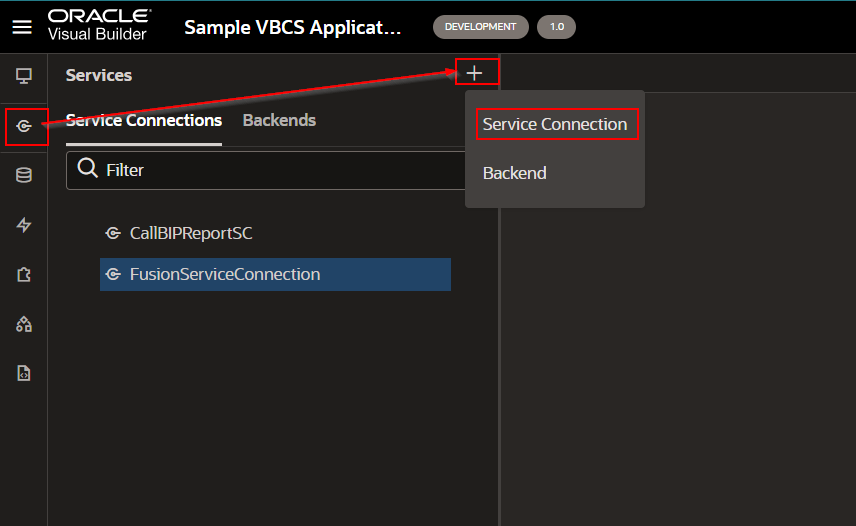Viewport: 856px width, 526px height.
Task: Click the Services panel heading
Action: [x=99, y=75]
